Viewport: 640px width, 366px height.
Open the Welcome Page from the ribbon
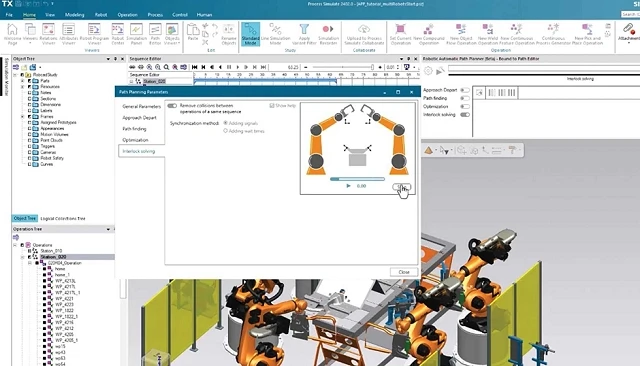point(12,34)
